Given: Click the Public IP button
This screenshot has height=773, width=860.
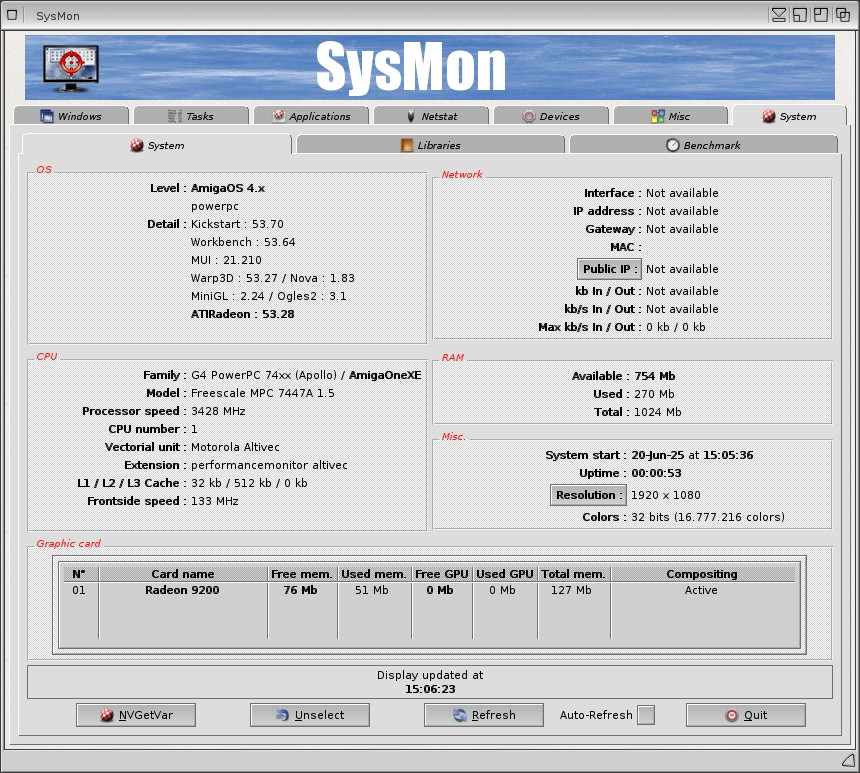Looking at the screenshot, I should point(609,269).
